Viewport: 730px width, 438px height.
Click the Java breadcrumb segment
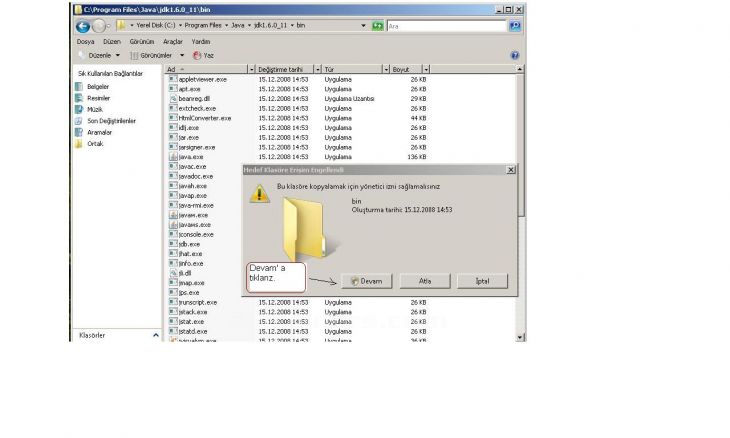tap(237, 25)
